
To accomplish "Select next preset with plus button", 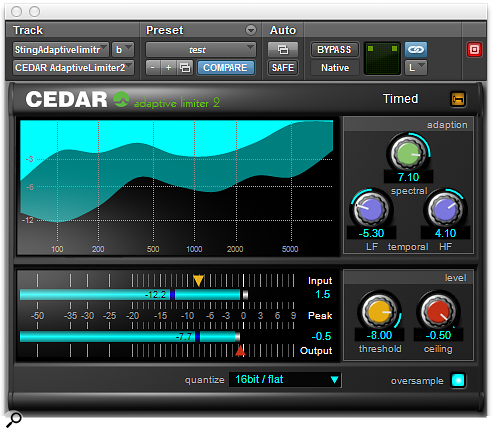I will point(169,68).
